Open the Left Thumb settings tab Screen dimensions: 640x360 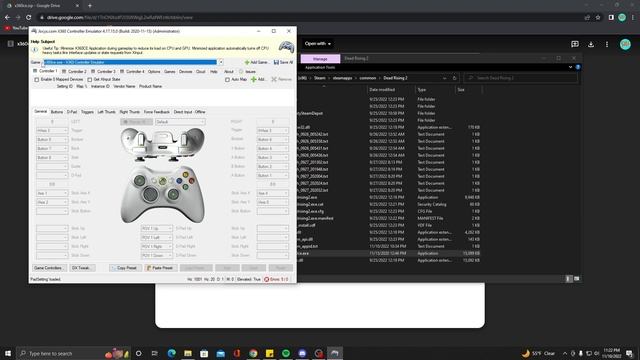[x=107, y=112]
